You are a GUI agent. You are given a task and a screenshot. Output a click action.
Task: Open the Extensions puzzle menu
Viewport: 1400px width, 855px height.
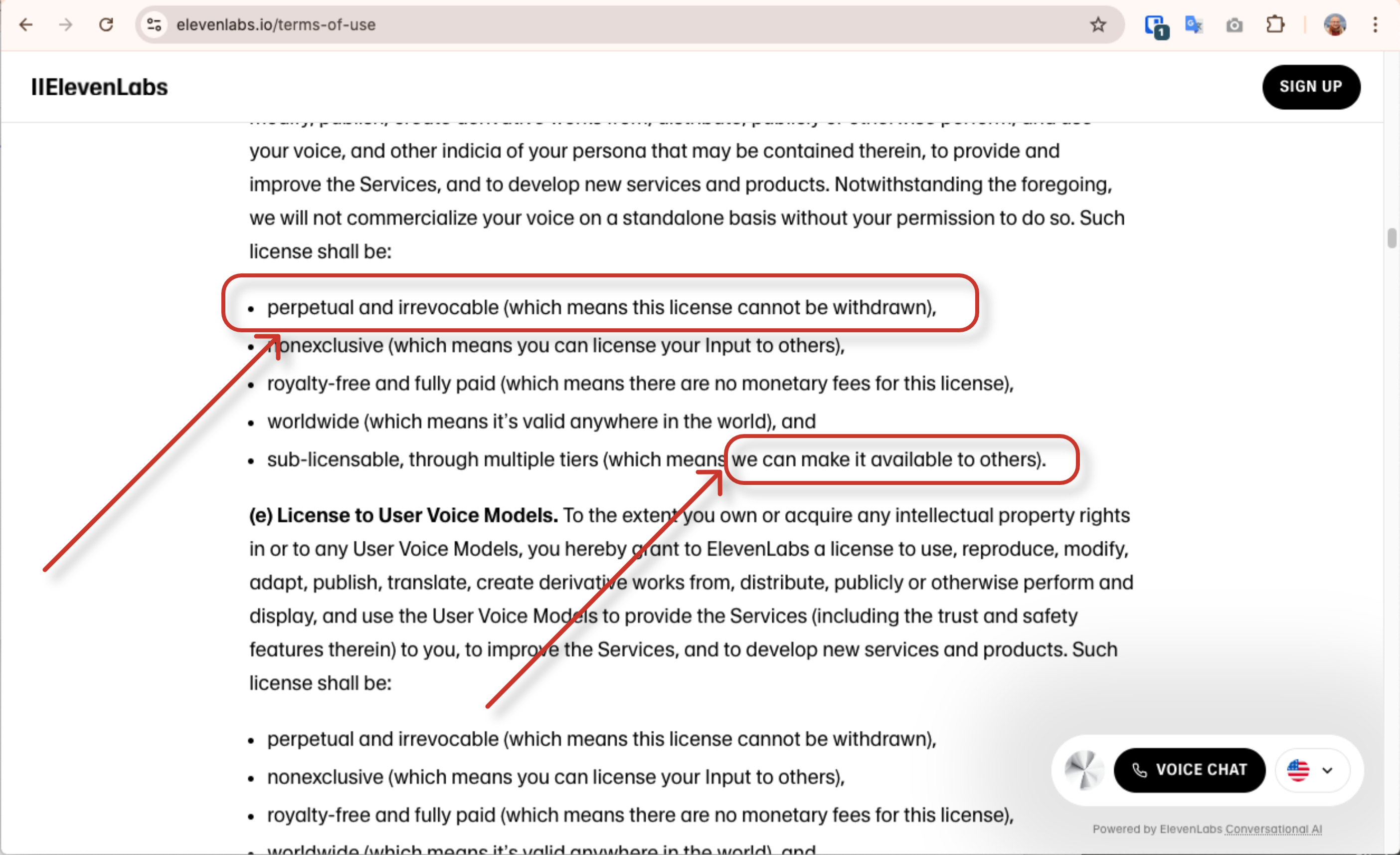click(1275, 24)
